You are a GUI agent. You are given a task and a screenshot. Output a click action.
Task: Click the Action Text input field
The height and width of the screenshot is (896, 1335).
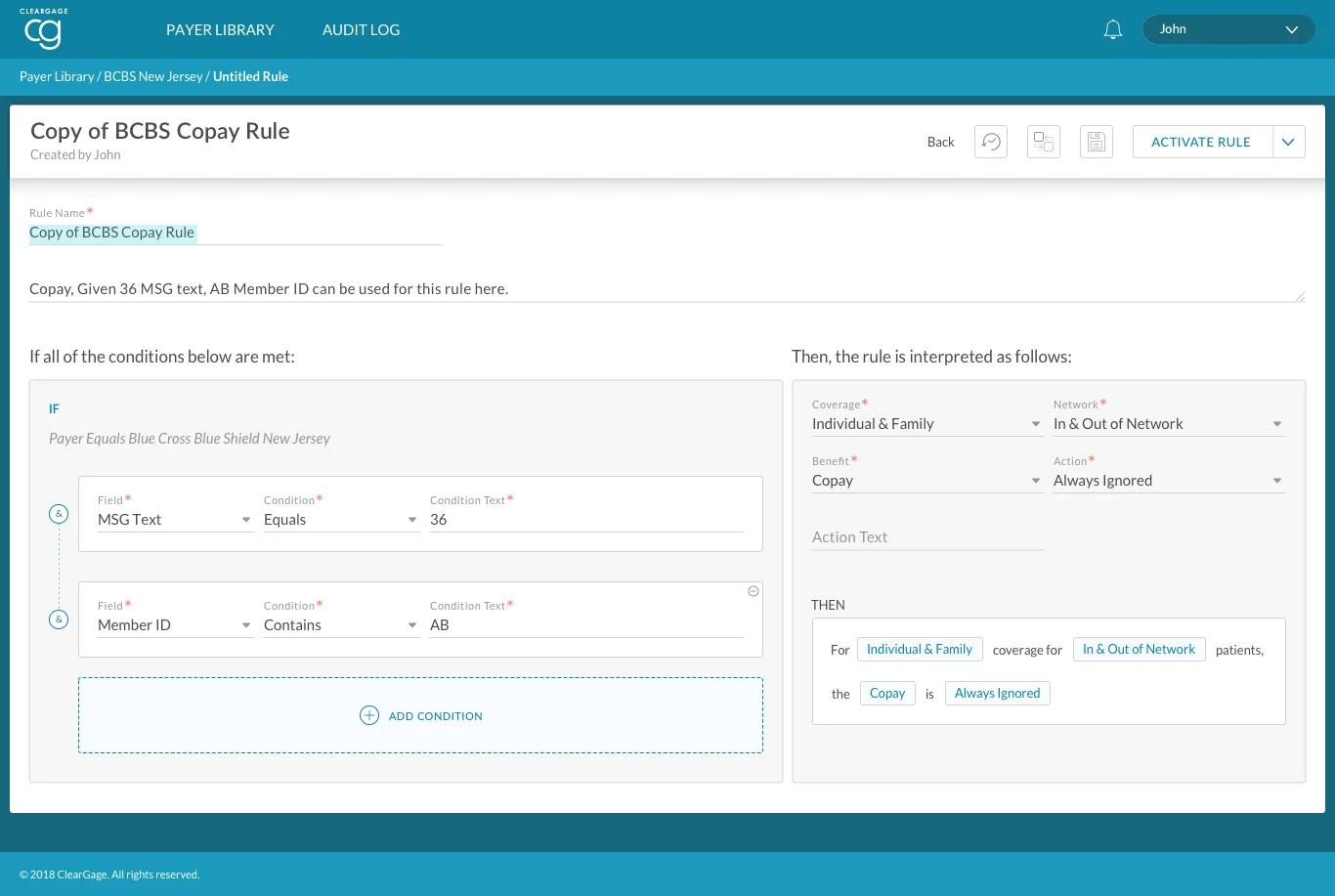pos(927,537)
